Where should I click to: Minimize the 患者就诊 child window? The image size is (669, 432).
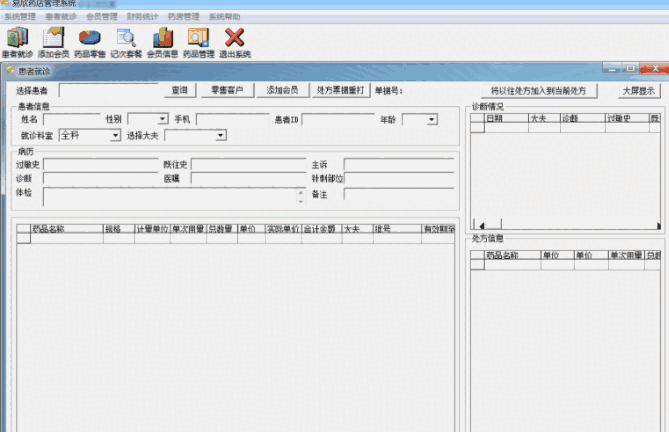tap(612, 68)
